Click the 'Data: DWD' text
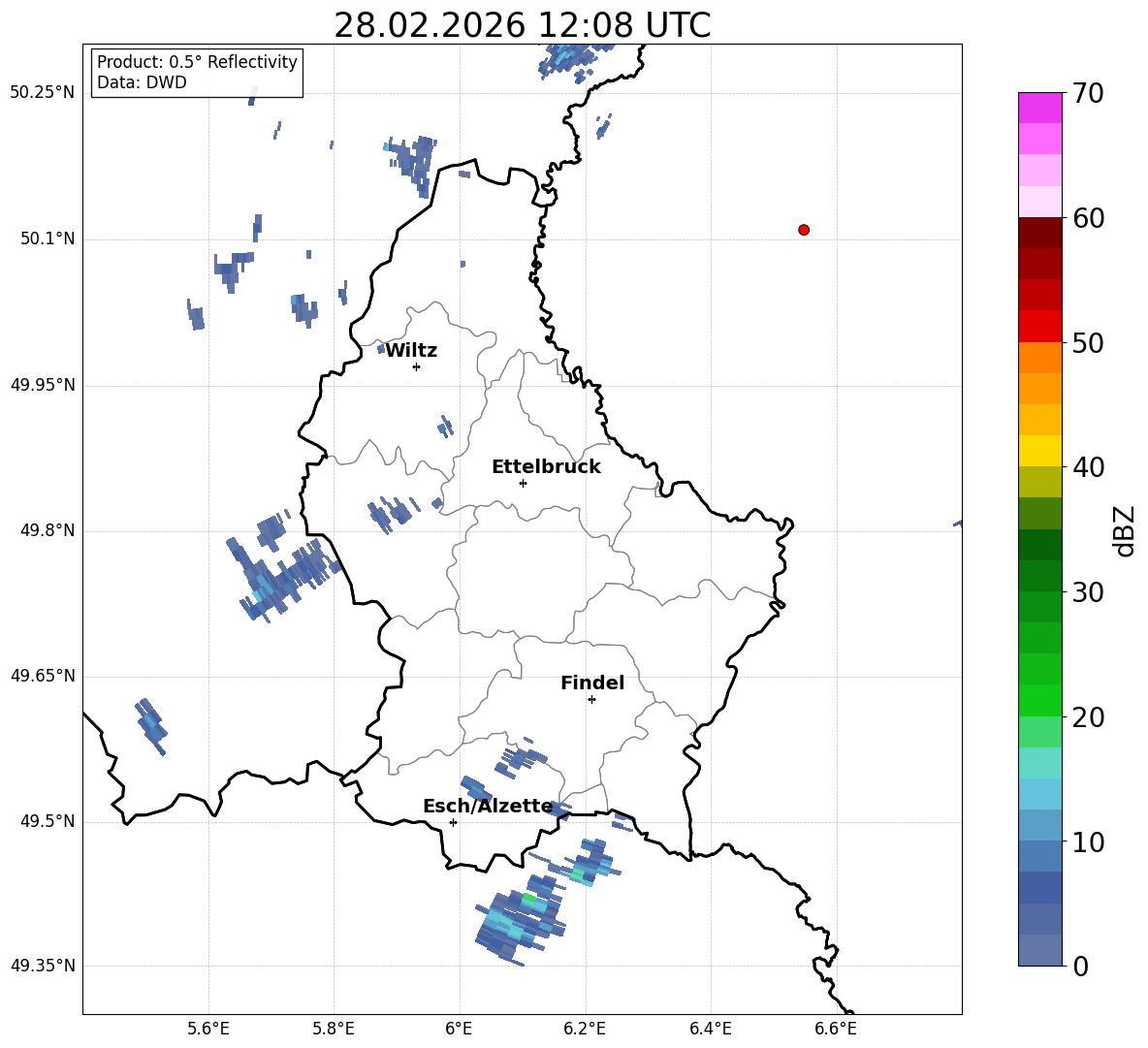 [x=142, y=82]
